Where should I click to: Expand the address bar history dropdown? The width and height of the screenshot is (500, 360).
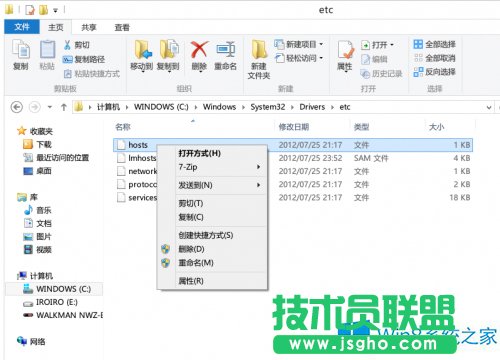[489, 107]
